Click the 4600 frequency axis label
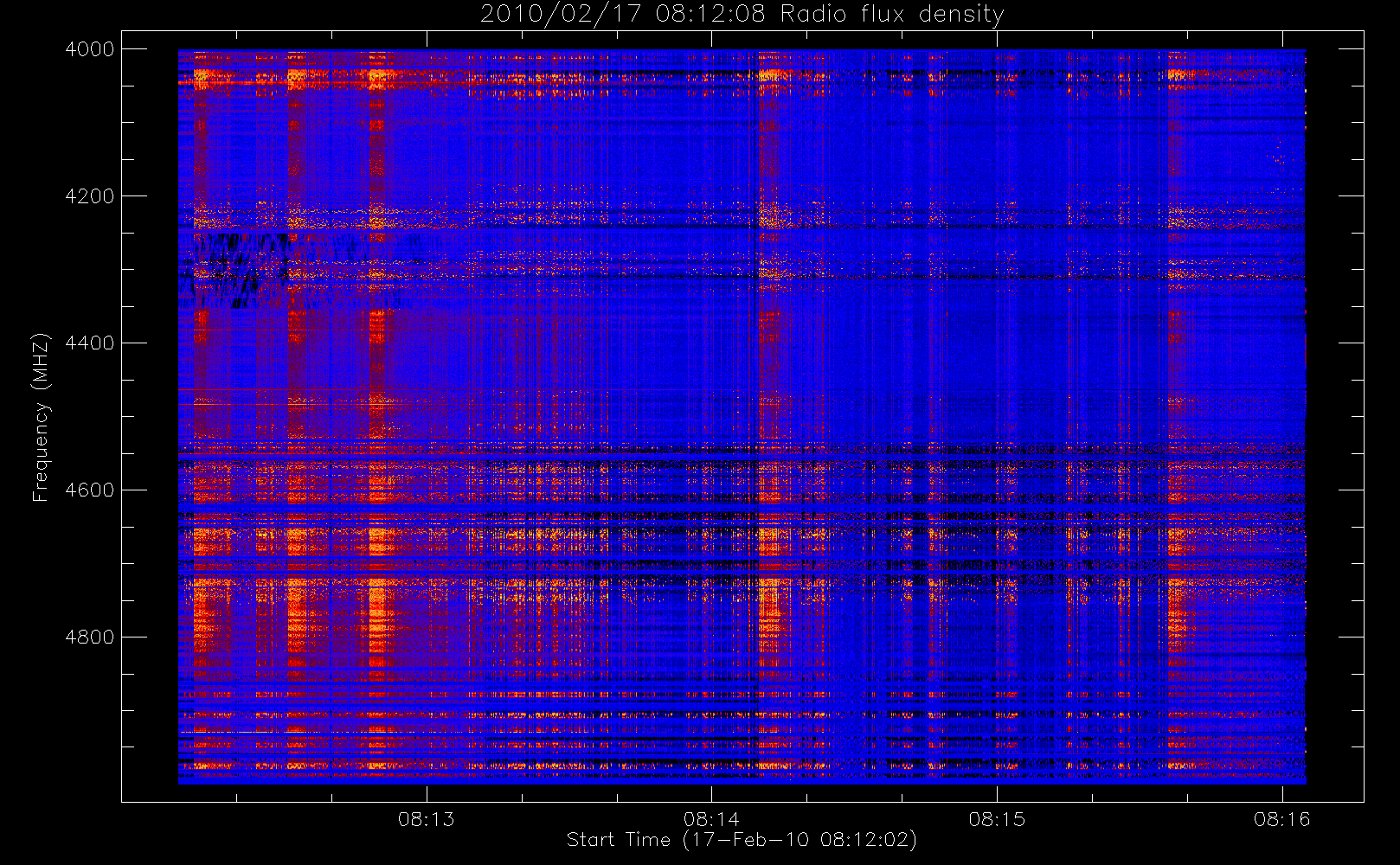 point(90,490)
